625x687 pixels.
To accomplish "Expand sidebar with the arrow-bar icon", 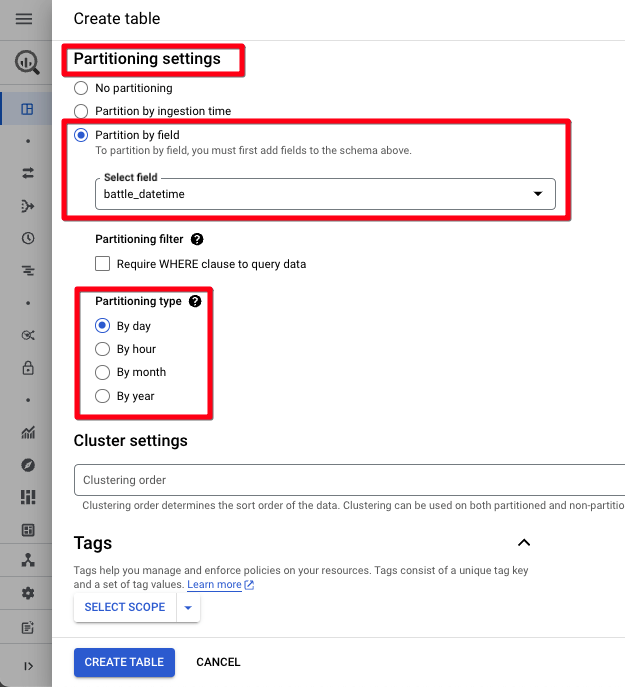I will 28,666.
